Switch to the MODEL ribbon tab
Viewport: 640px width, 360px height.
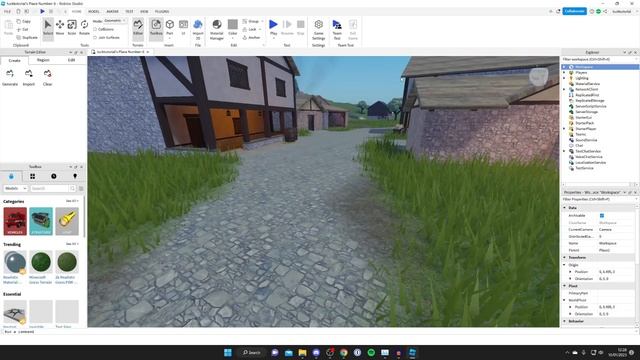pos(93,11)
